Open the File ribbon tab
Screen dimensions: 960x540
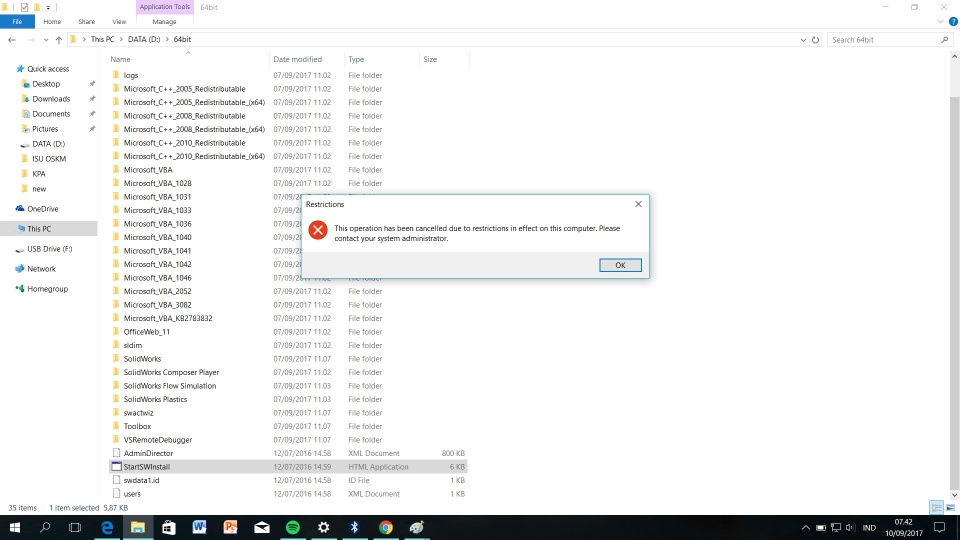(17, 21)
